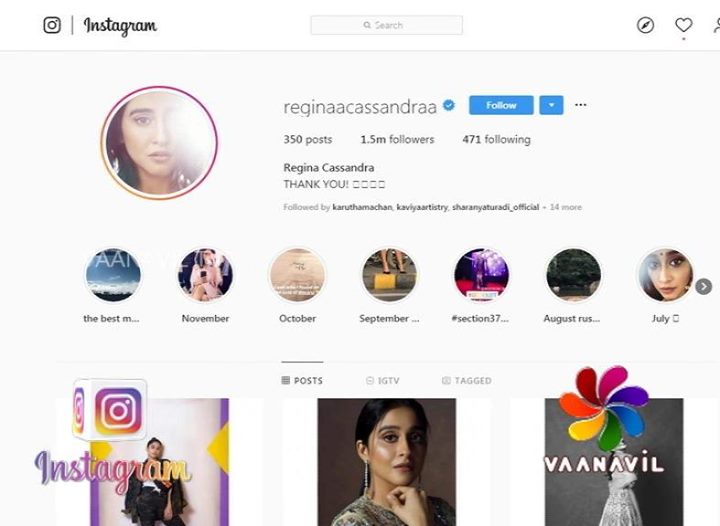Show next story highlights with arrow

coord(703,287)
